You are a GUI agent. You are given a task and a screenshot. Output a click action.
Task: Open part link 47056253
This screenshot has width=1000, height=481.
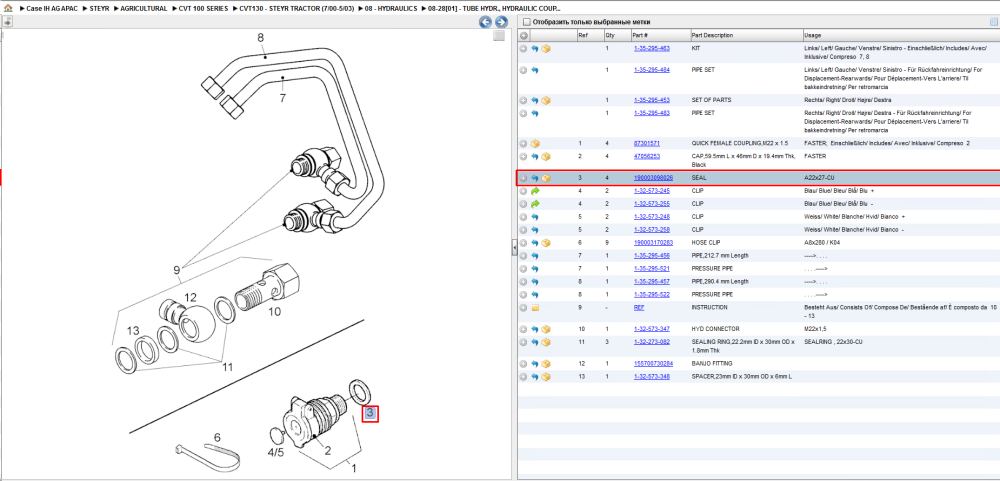click(646, 156)
